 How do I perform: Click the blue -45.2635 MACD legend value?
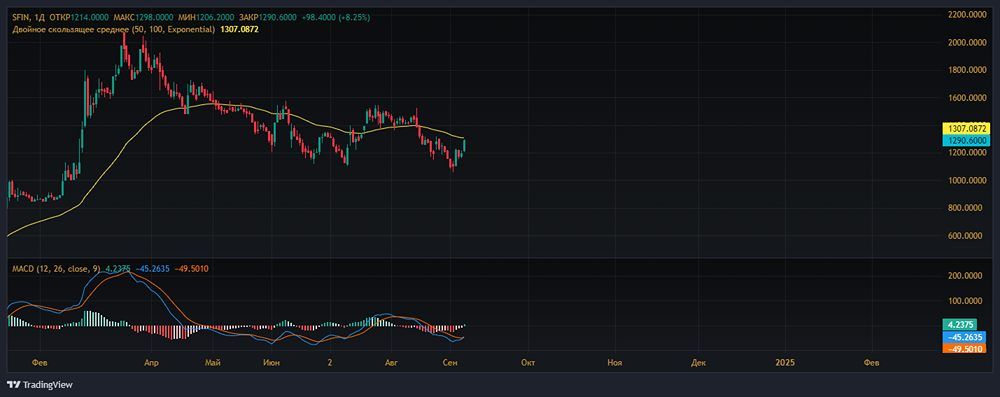click(x=152, y=269)
